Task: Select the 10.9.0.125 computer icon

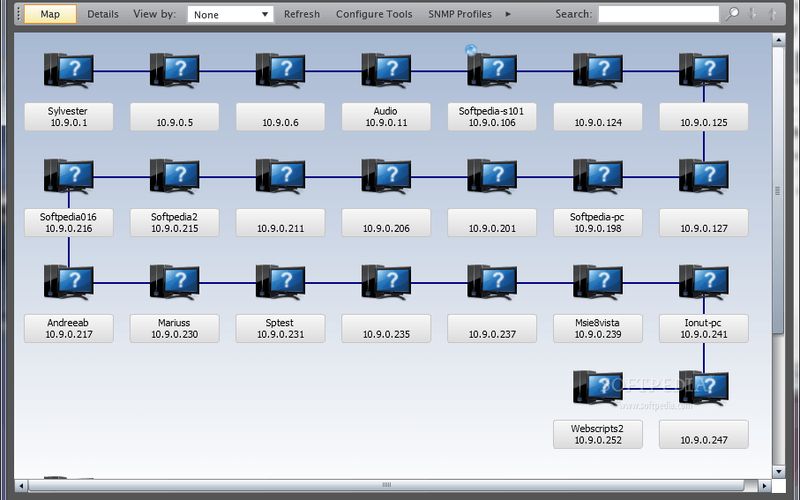Action: (x=704, y=70)
